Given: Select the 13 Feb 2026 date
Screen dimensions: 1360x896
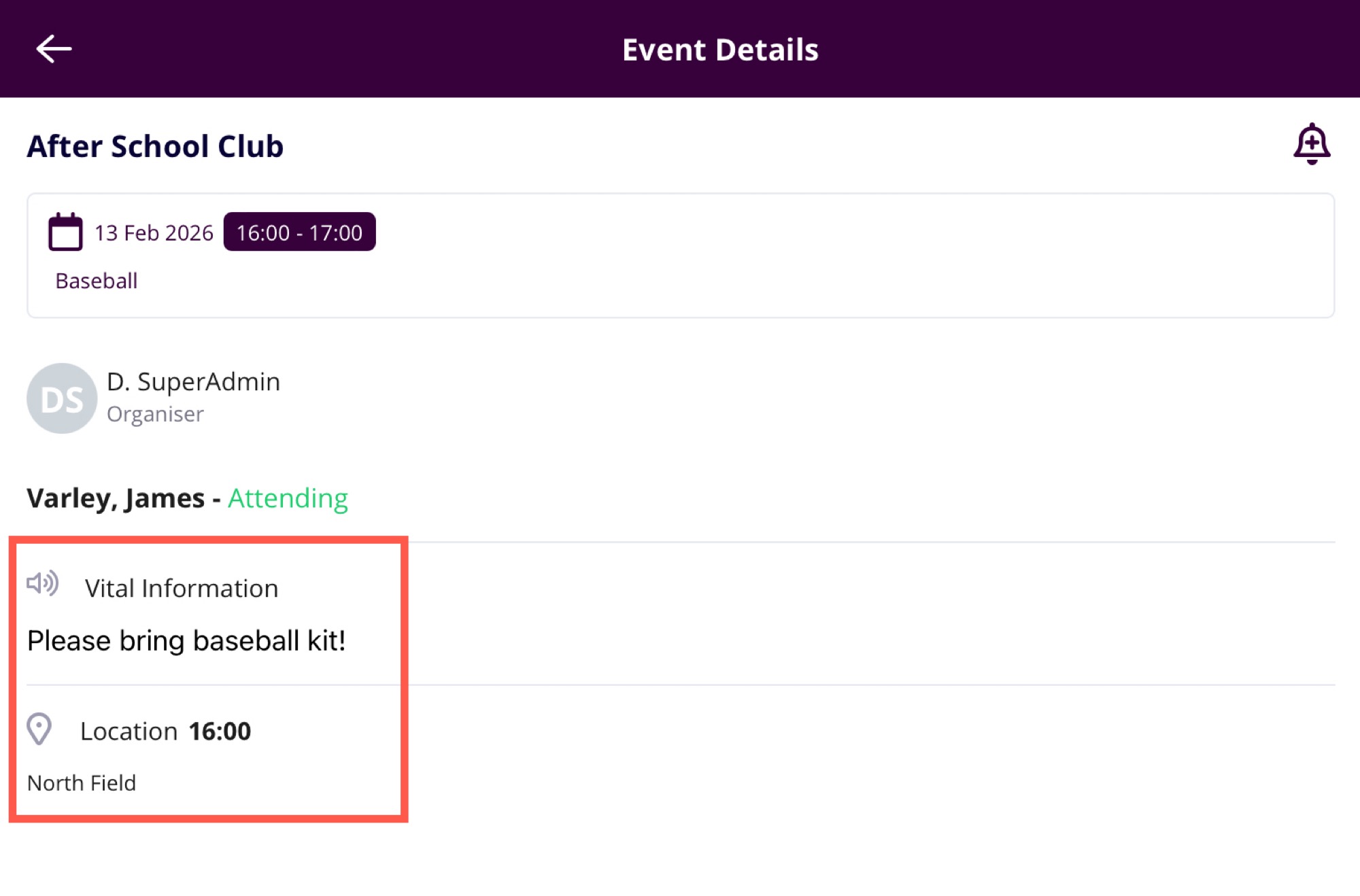Looking at the screenshot, I should 154,233.
